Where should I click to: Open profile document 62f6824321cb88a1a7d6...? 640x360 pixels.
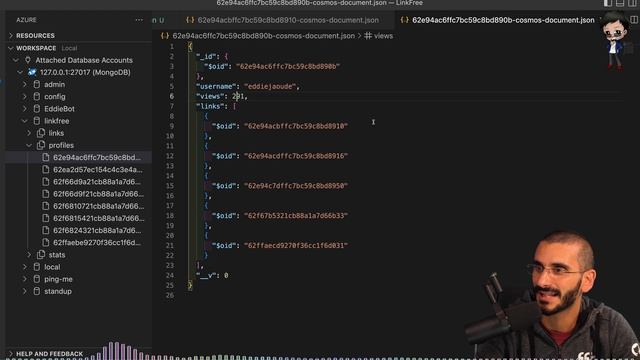97,230
